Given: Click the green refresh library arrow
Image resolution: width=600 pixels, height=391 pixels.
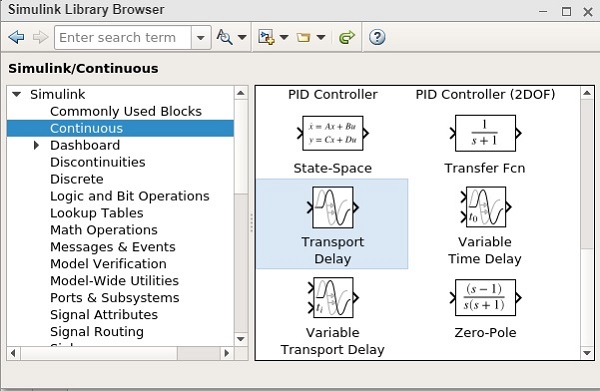Looking at the screenshot, I should point(347,37).
